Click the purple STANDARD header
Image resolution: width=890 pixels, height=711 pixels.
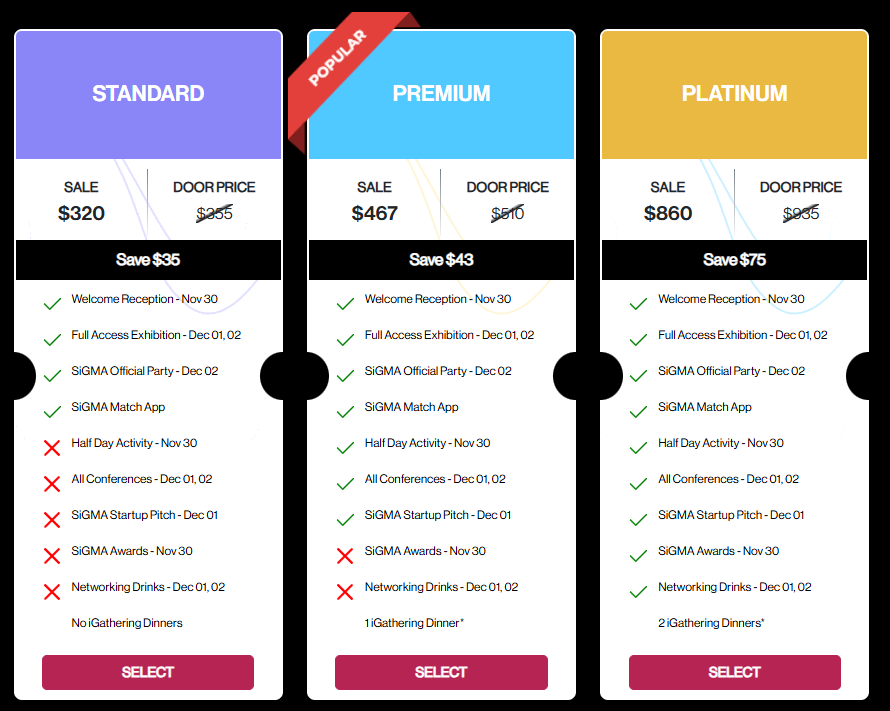[148, 94]
